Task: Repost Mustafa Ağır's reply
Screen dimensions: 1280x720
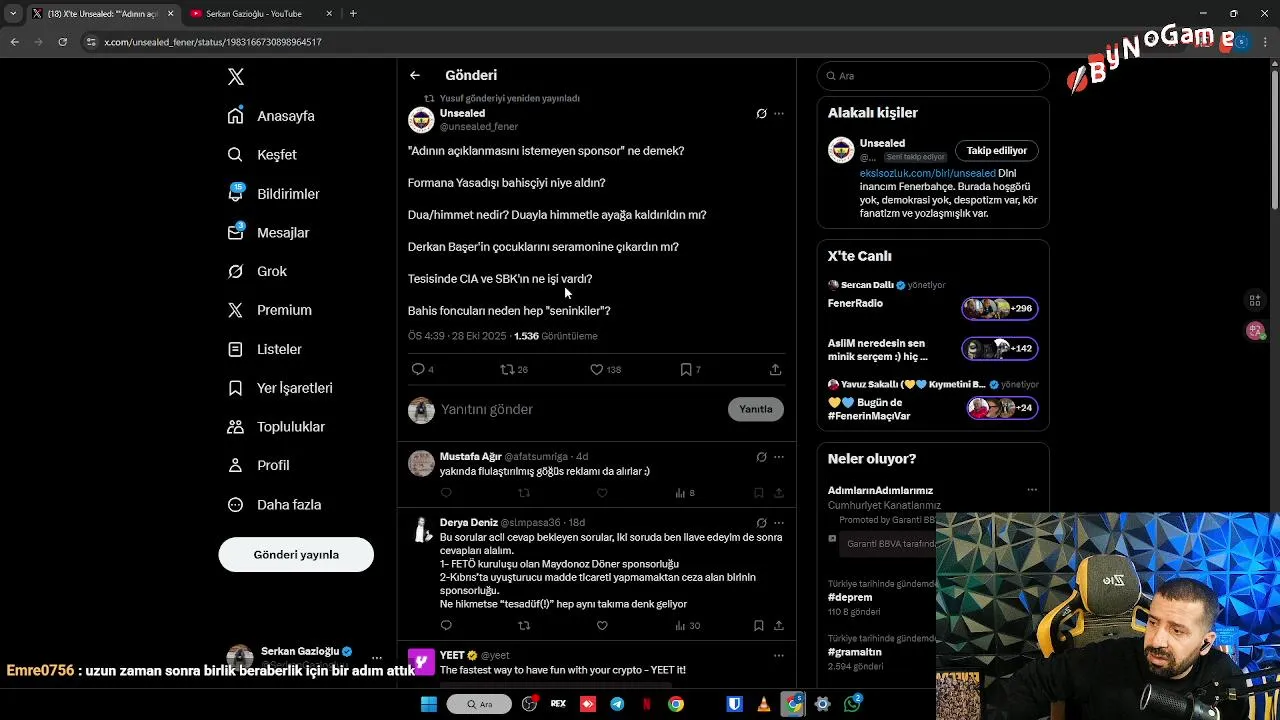Action: [x=524, y=493]
